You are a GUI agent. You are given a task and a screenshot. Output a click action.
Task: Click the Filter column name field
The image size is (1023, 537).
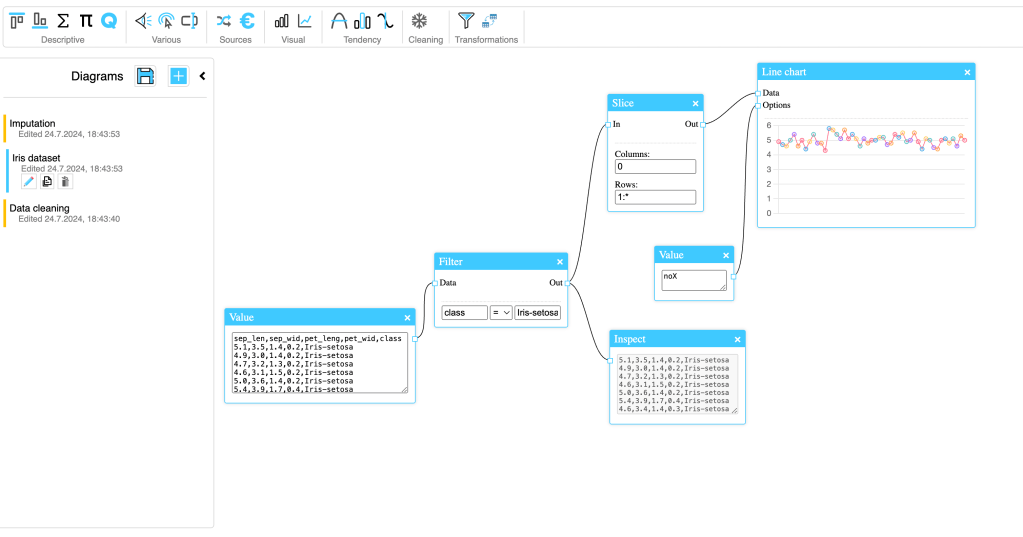[x=464, y=313]
